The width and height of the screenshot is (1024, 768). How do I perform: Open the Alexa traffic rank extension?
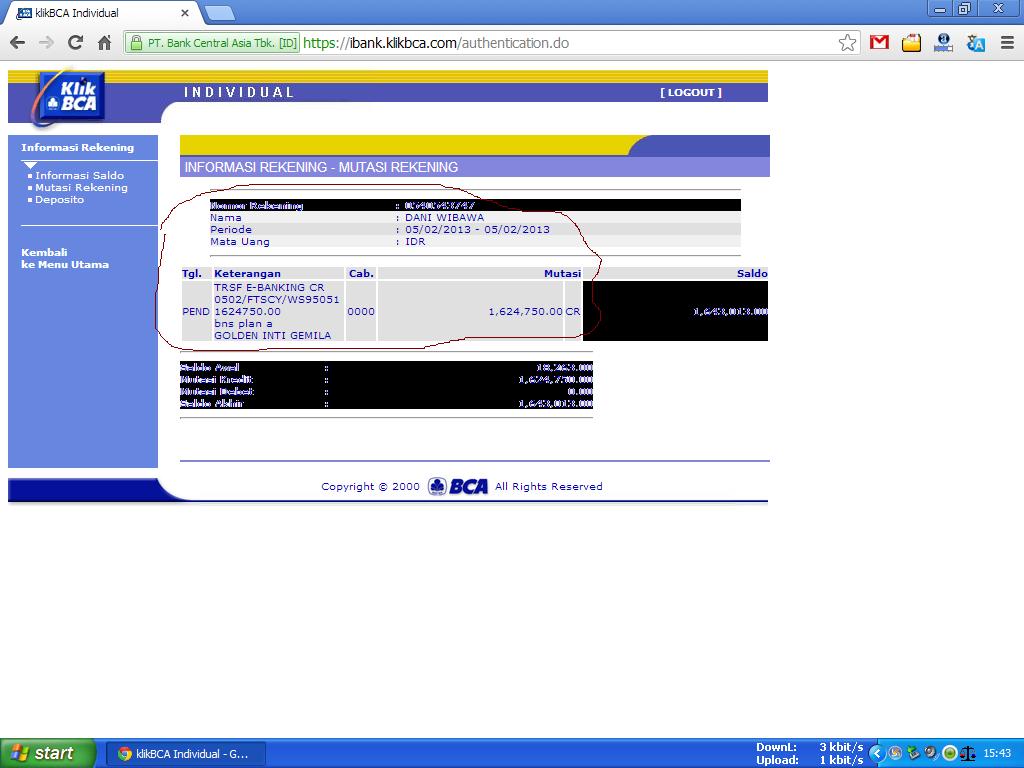943,43
